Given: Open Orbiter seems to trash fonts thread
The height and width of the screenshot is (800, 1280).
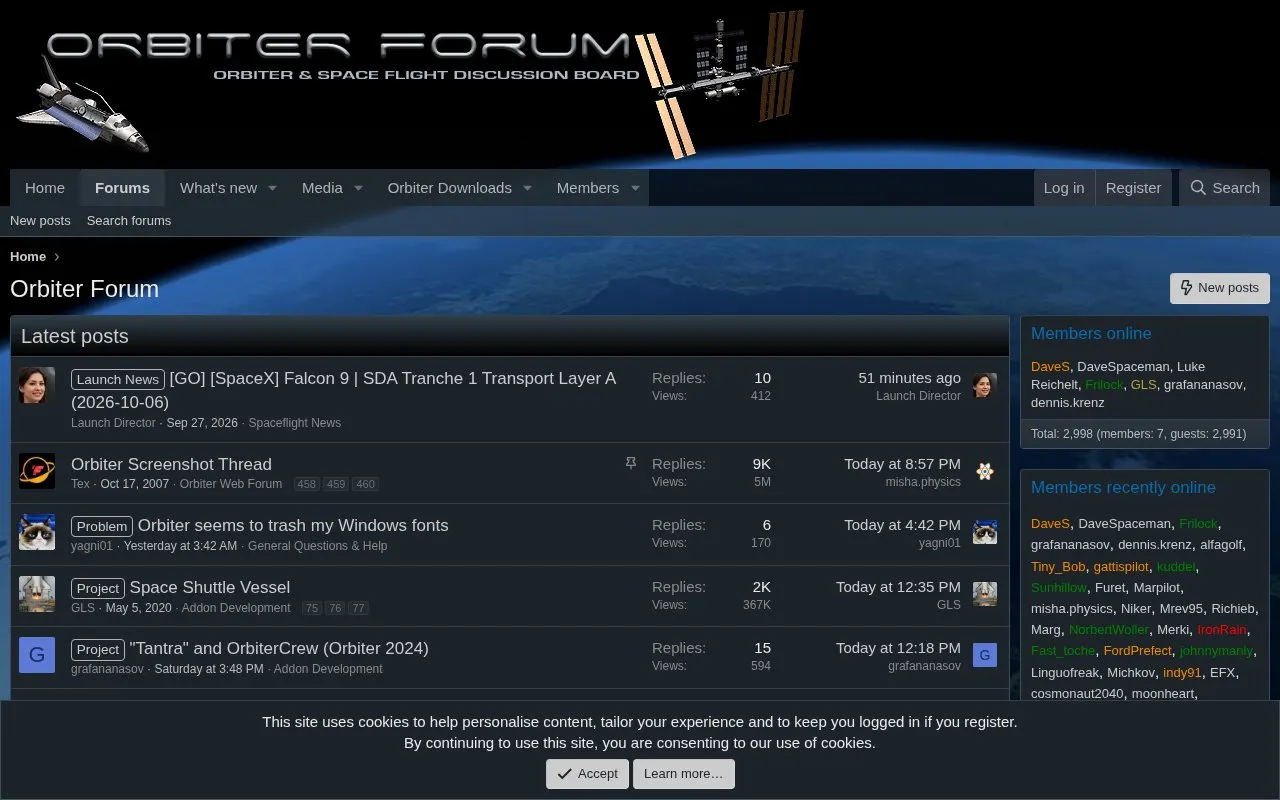Looking at the screenshot, I should point(293,525).
